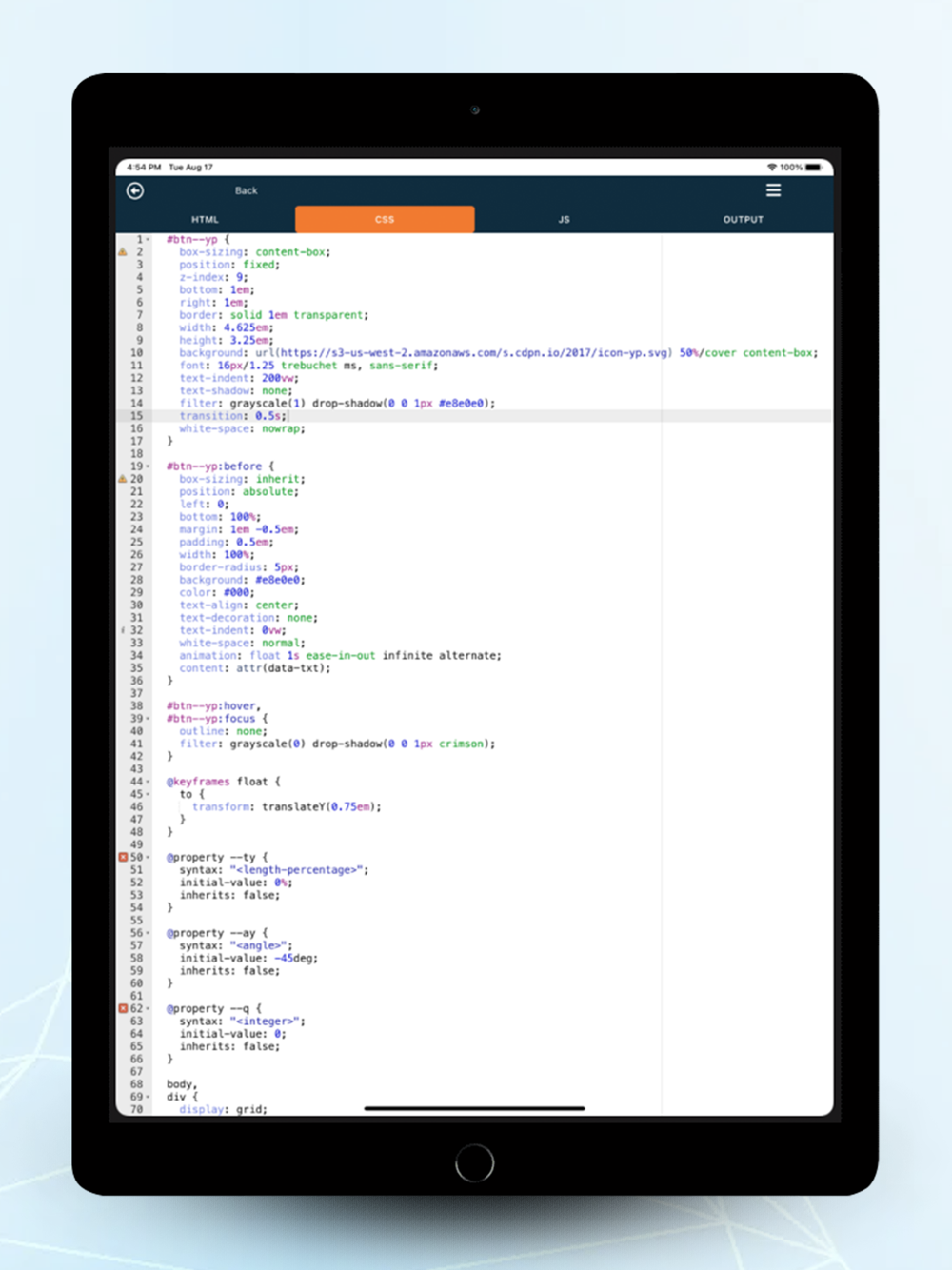Click 'syntax: "<integer>";' line
The width and height of the screenshot is (952, 1270).
pos(243,1022)
